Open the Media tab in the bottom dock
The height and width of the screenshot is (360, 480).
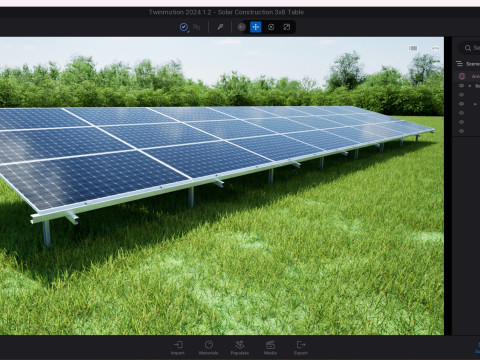click(x=270, y=348)
